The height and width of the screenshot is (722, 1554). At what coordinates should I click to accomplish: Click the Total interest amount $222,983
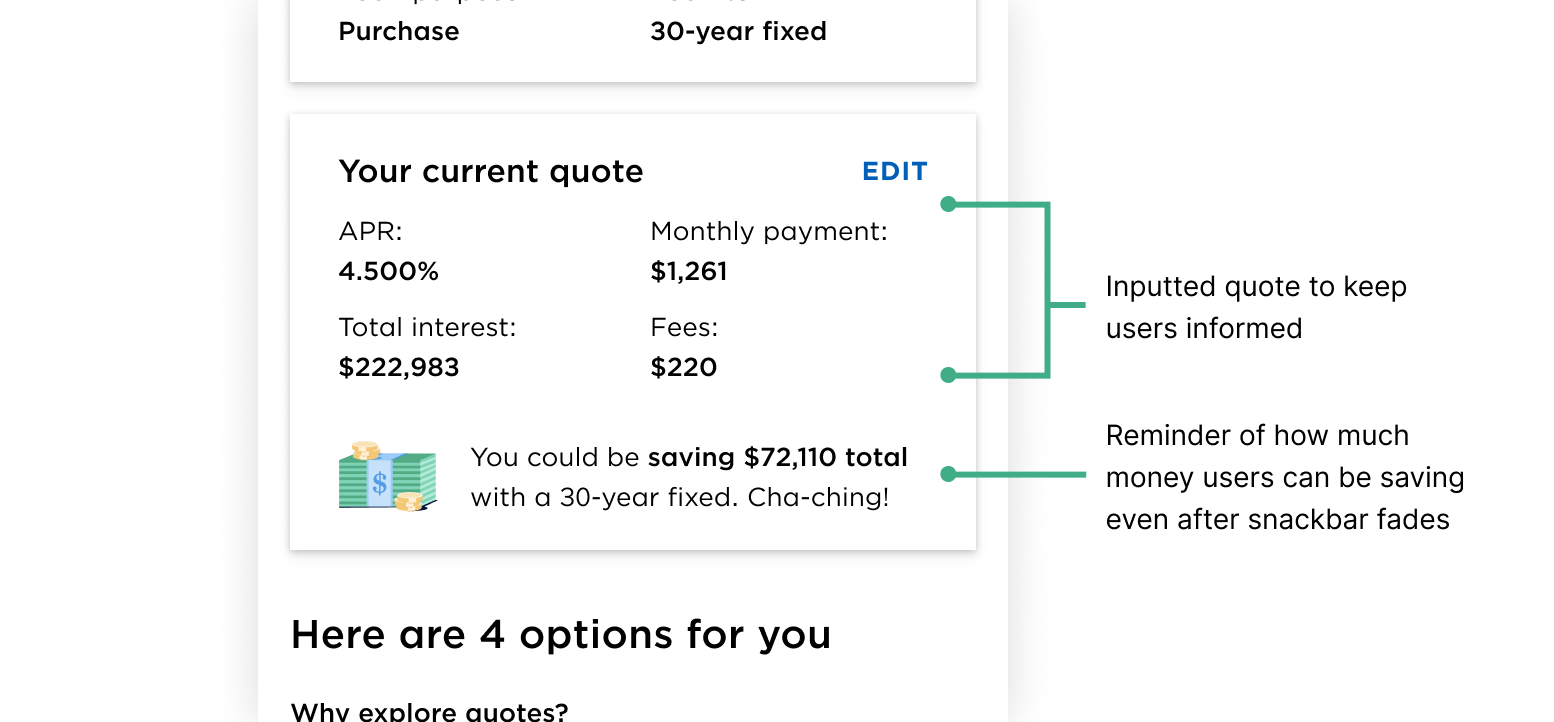[x=399, y=367]
